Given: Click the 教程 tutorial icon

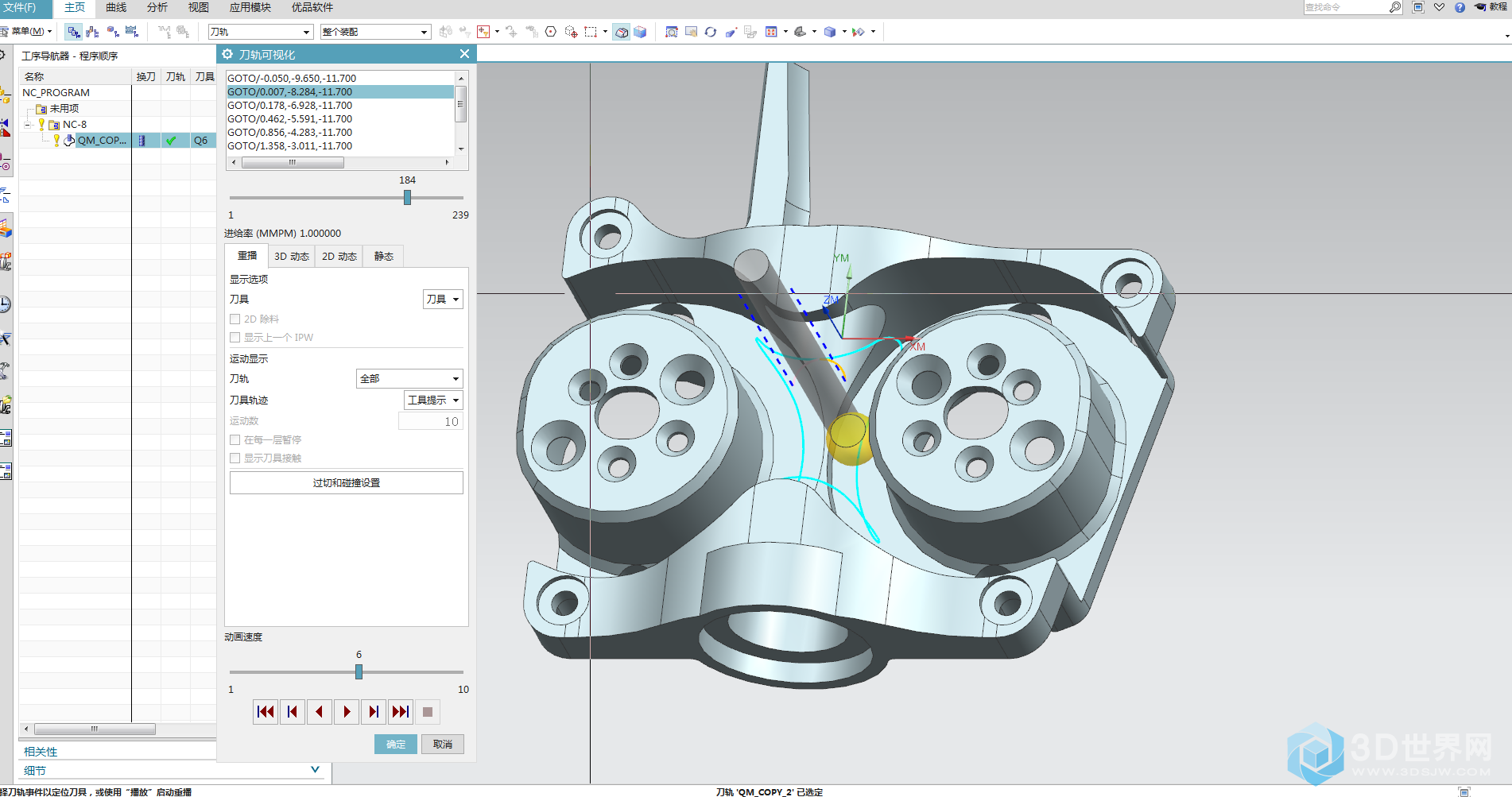Looking at the screenshot, I should (1491, 7).
